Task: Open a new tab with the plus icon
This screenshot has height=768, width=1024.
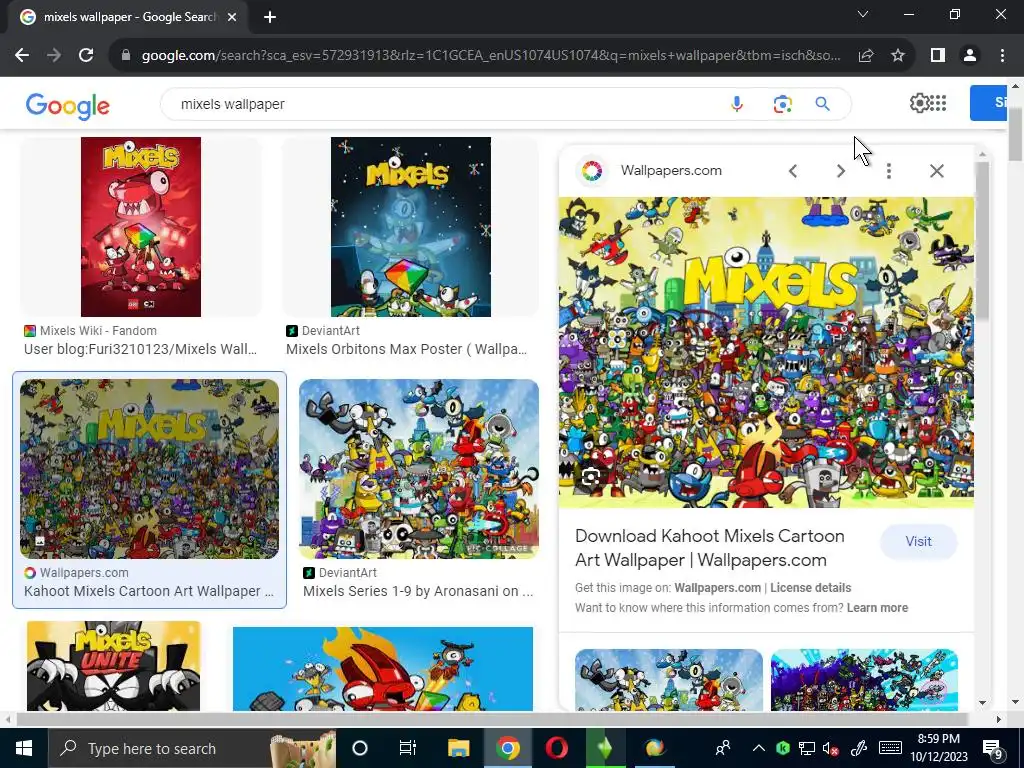Action: (x=270, y=17)
